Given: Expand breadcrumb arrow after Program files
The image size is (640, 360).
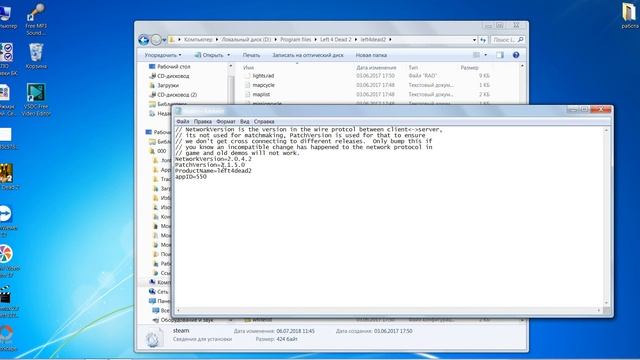Looking at the screenshot, I should (x=316, y=40).
